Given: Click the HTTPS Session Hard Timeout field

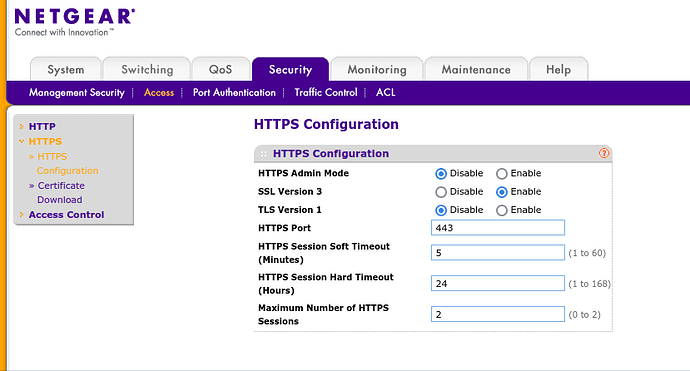Looking at the screenshot, I should (498, 283).
